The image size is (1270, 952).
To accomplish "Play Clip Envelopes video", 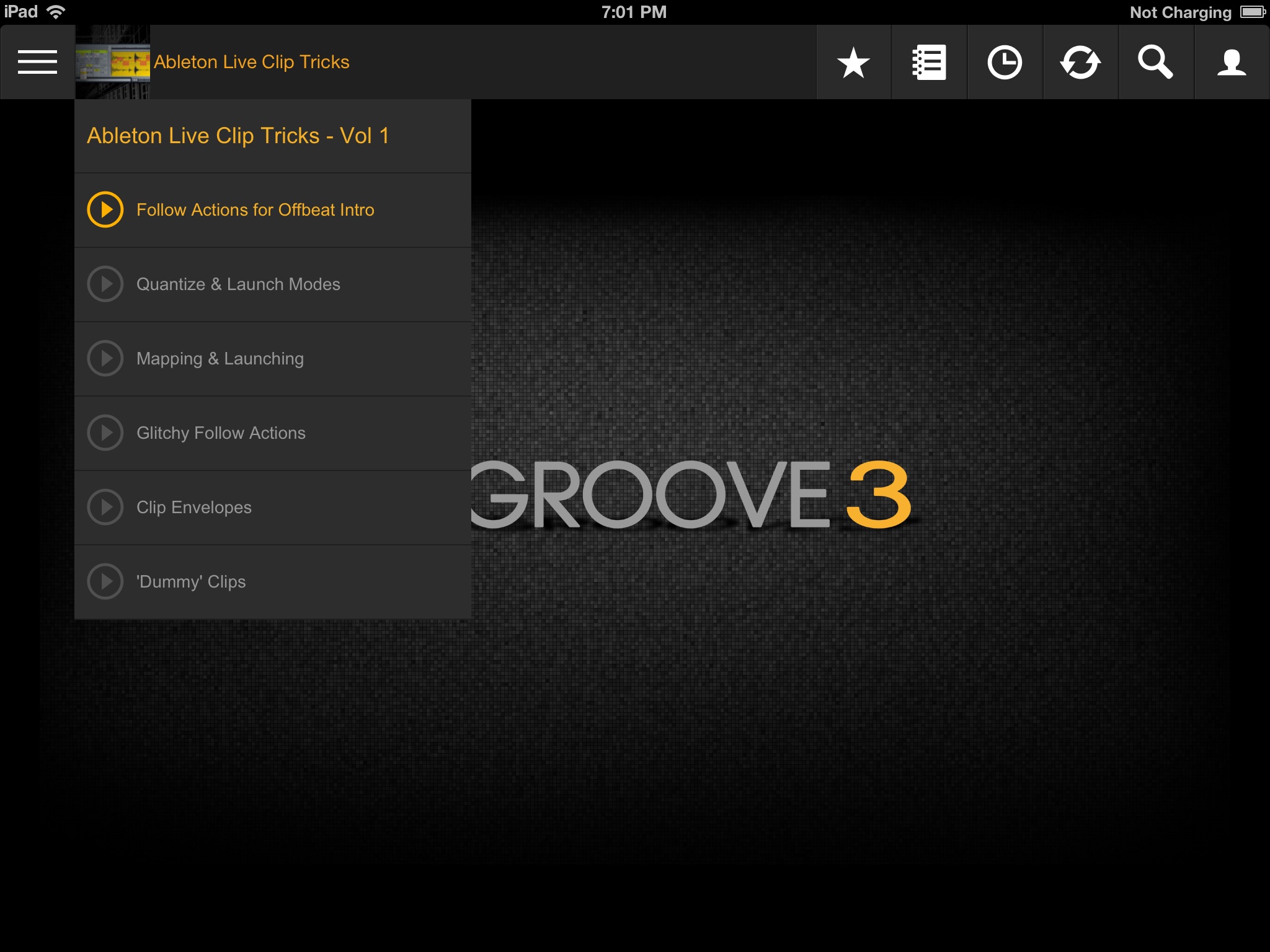I will tap(105, 507).
